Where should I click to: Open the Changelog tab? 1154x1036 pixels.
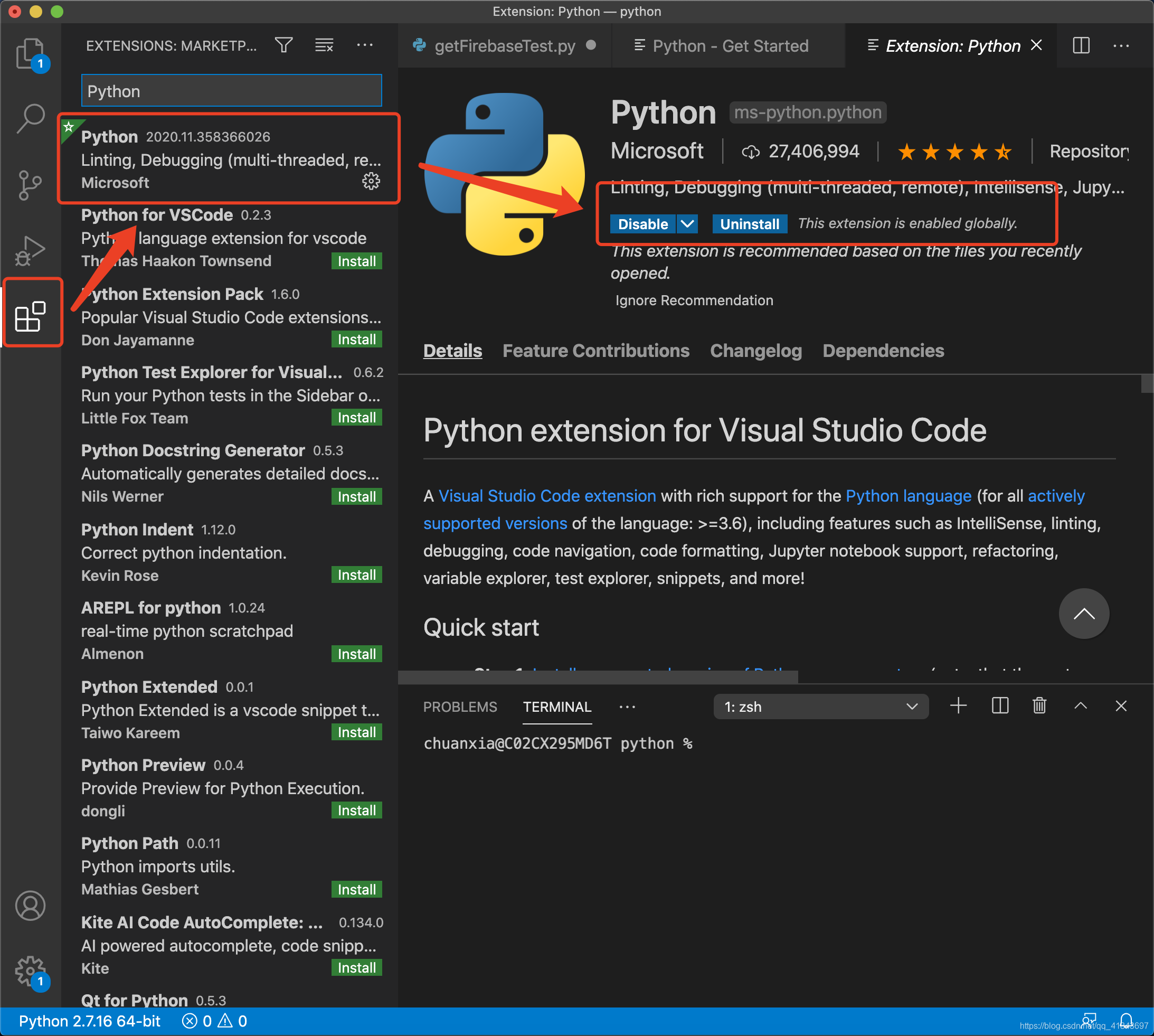[x=755, y=351]
